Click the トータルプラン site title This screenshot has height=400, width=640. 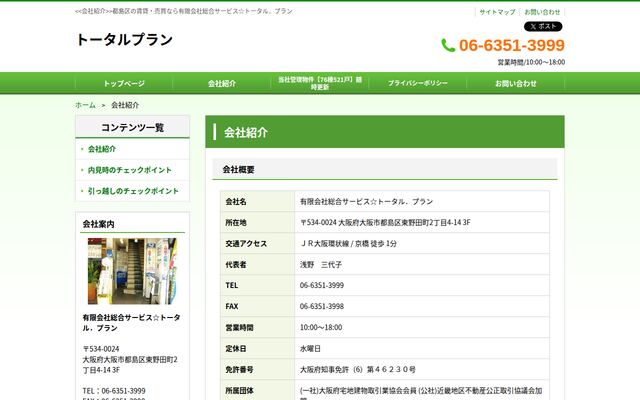pos(124,40)
